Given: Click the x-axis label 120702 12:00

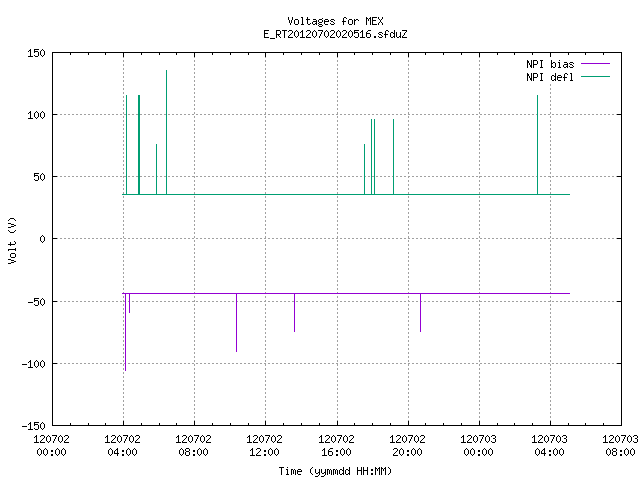Looking at the screenshot, I should [x=264, y=445].
